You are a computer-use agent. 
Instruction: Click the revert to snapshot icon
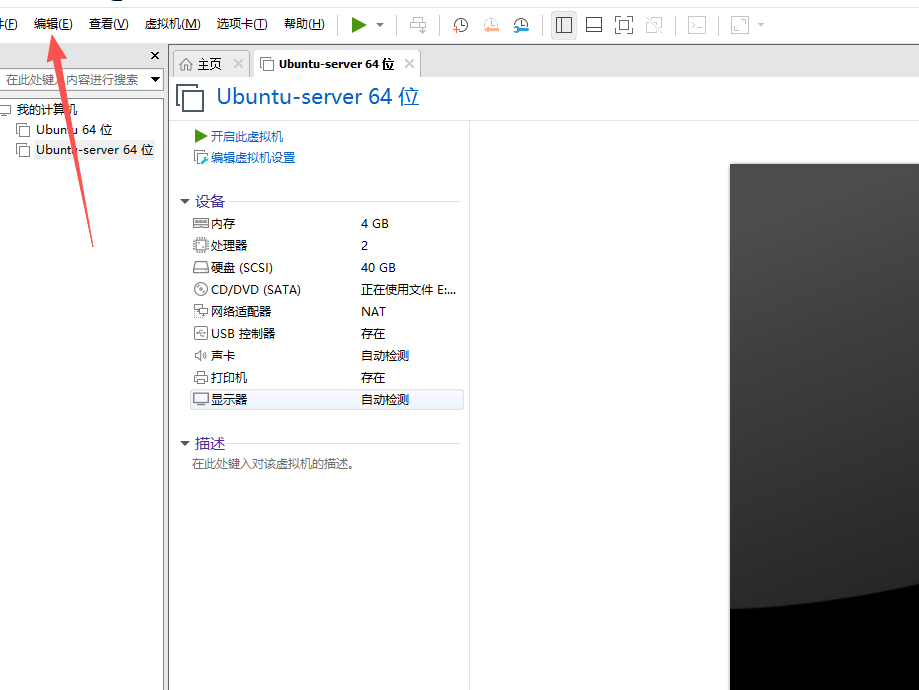tap(491, 25)
